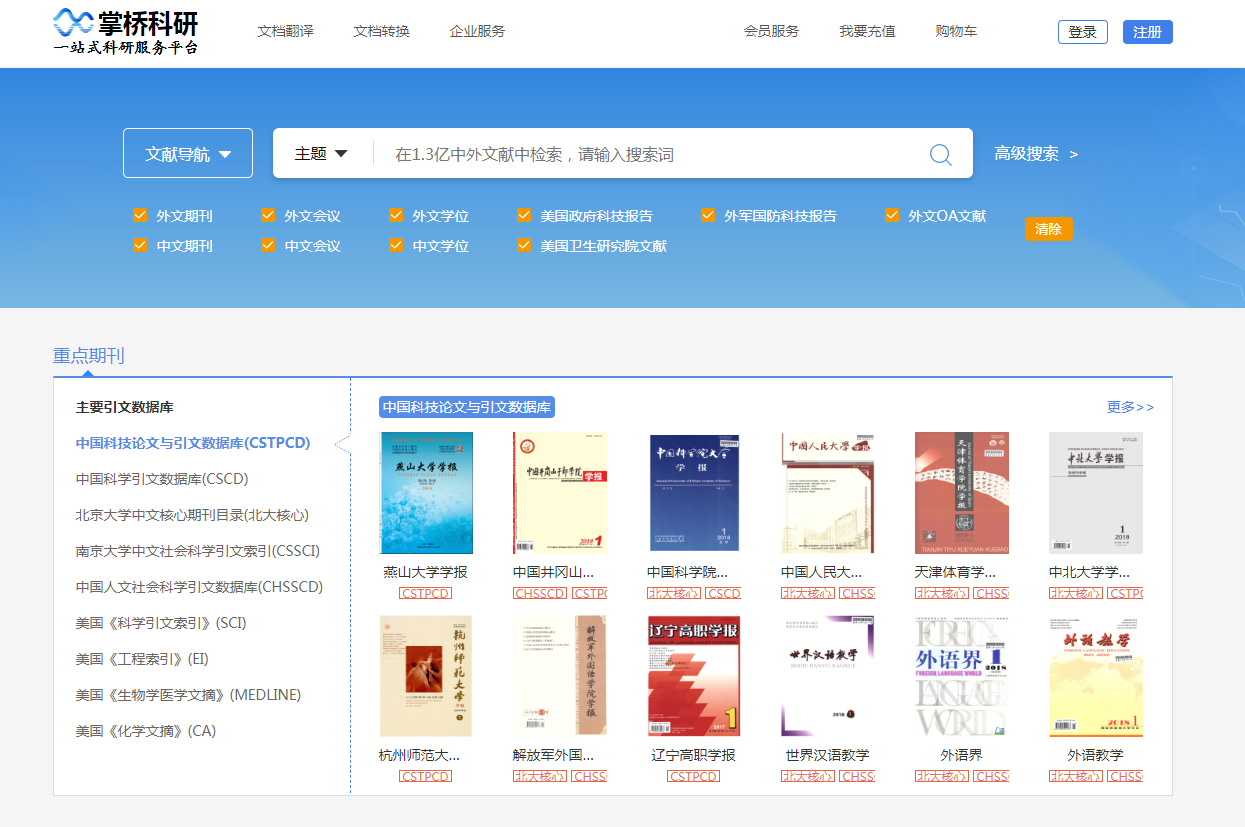The height and width of the screenshot is (827, 1245).
Task: Click CSTPCD tag under 辽宁高职学报
Action: coord(694,776)
